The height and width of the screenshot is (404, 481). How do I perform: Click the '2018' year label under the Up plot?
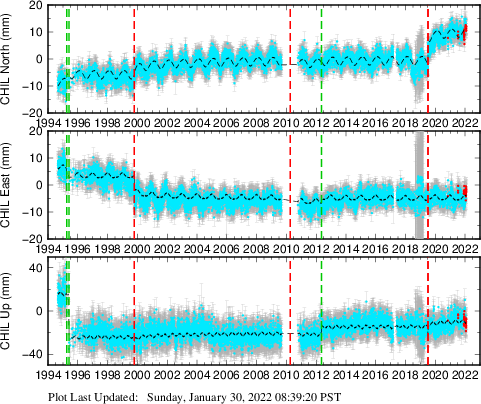[405, 375]
